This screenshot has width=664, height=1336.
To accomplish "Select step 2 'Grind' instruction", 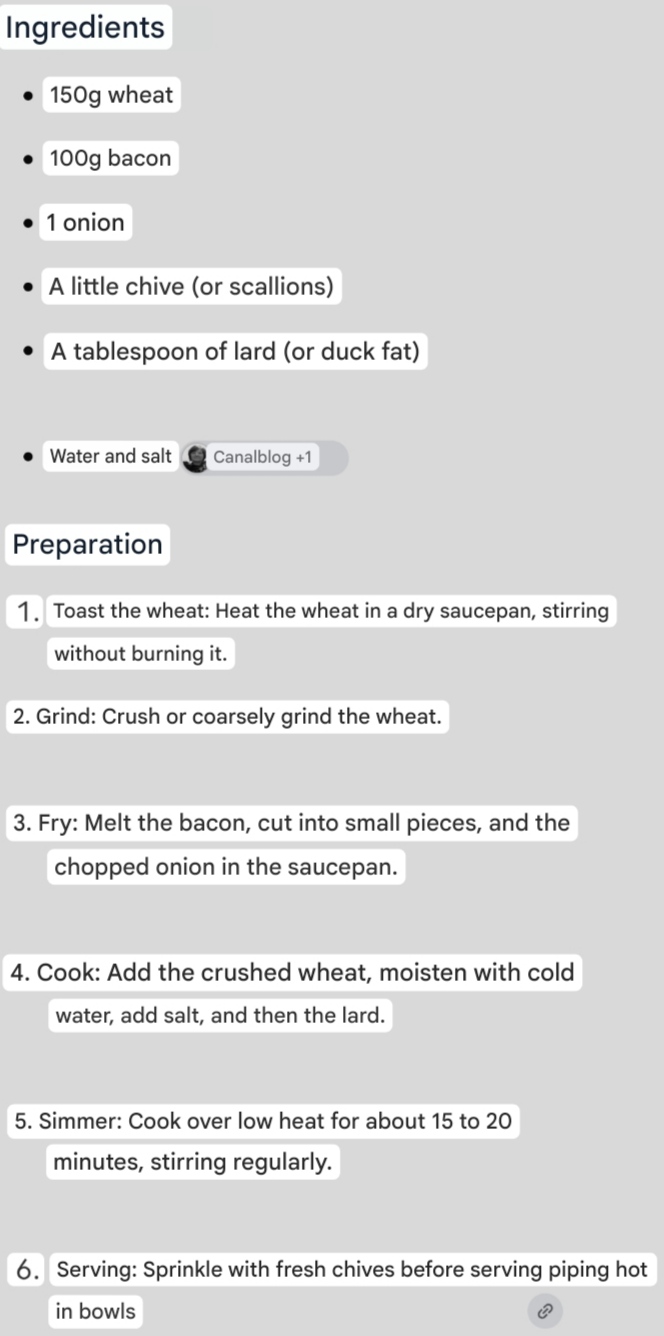I will coord(227,717).
